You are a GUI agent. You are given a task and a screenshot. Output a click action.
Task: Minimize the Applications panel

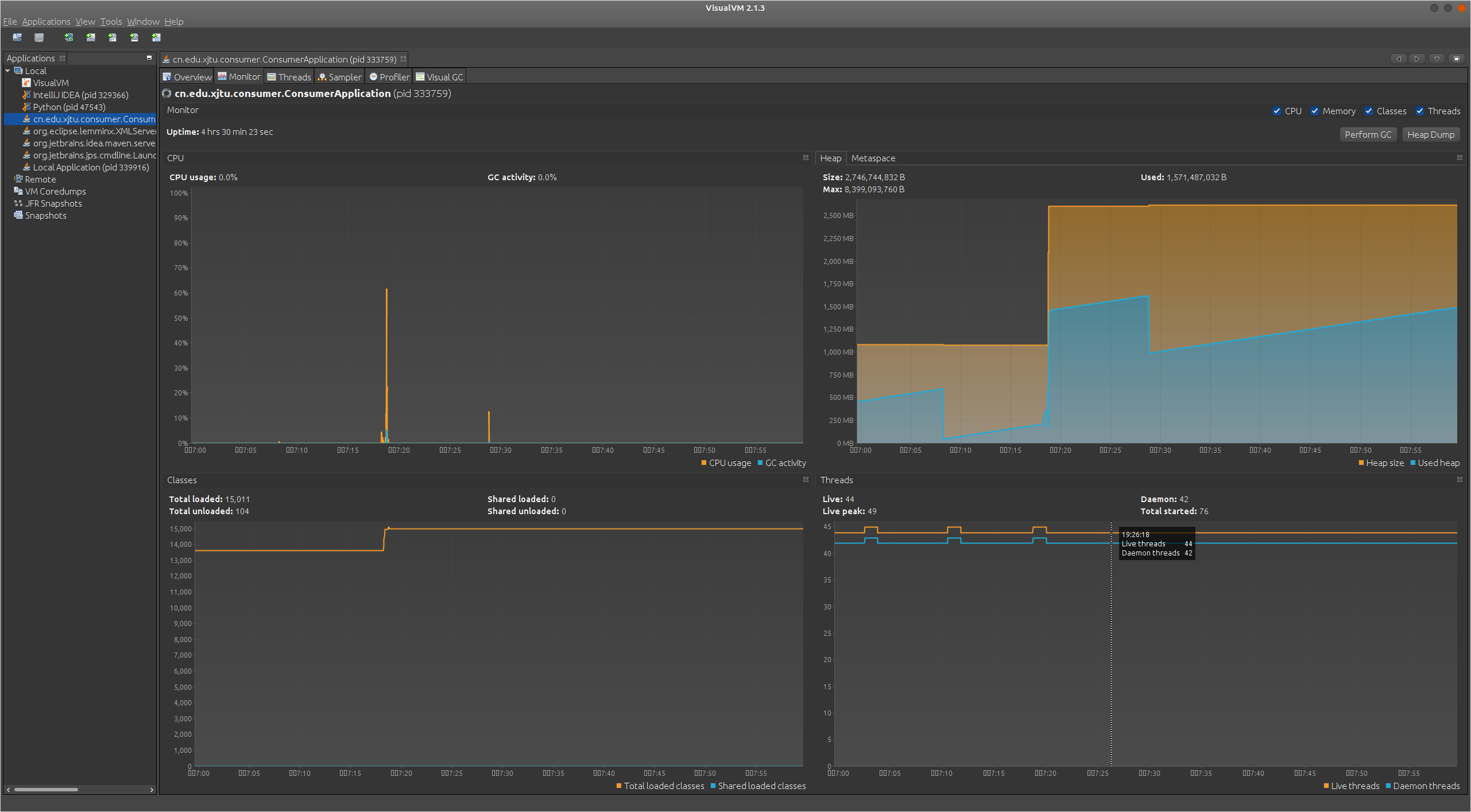pyautogui.click(x=149, y=58)
